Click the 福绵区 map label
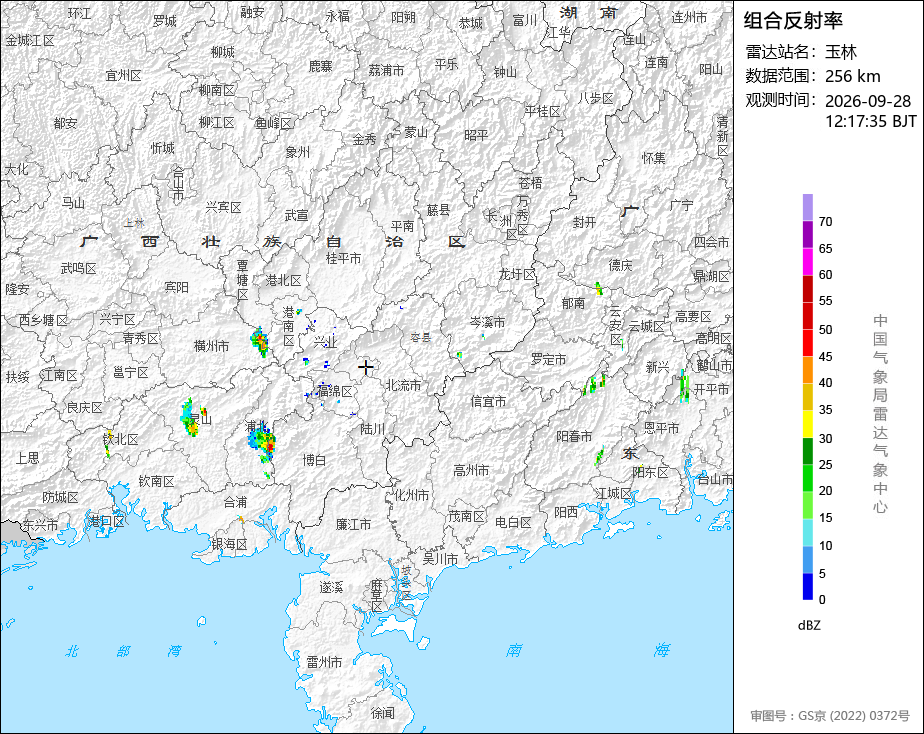Screen dimensions: 924x734 (x=334, y=391)
